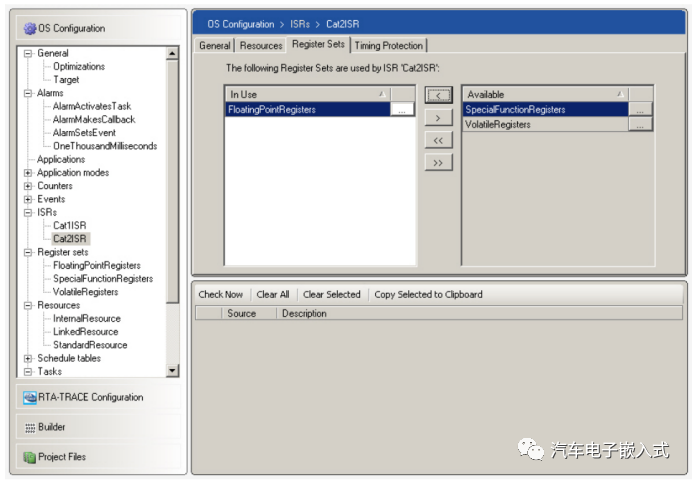The width and height of the screenshot is (692, 481).
Task: Expand the Counters tree node
Action: pos(28,186)
